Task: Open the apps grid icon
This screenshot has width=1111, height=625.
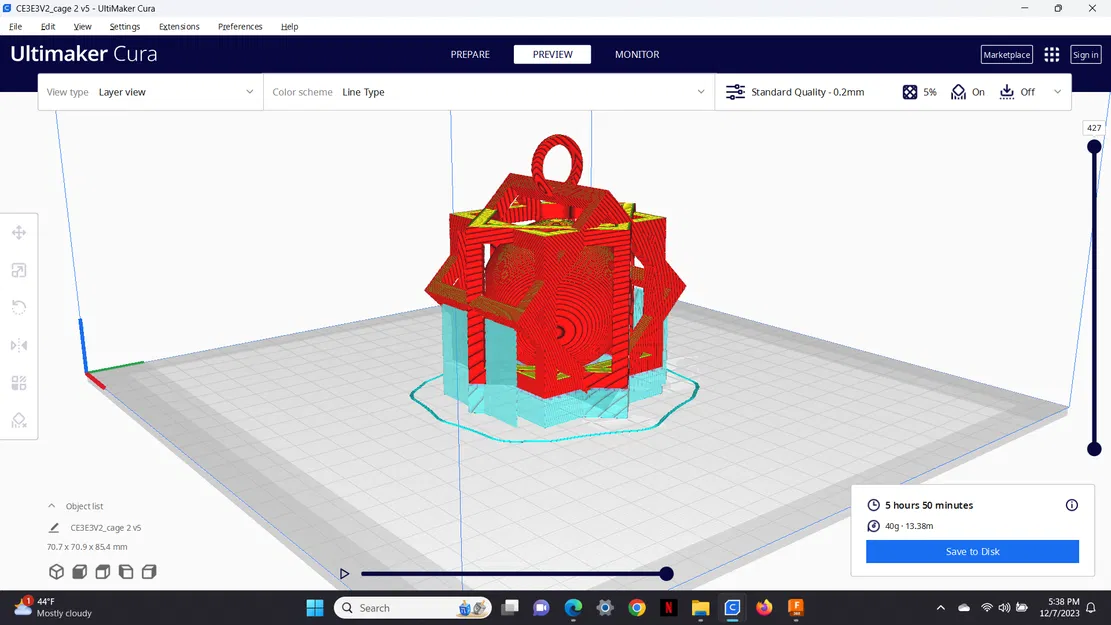Action: pos(1051,55)
